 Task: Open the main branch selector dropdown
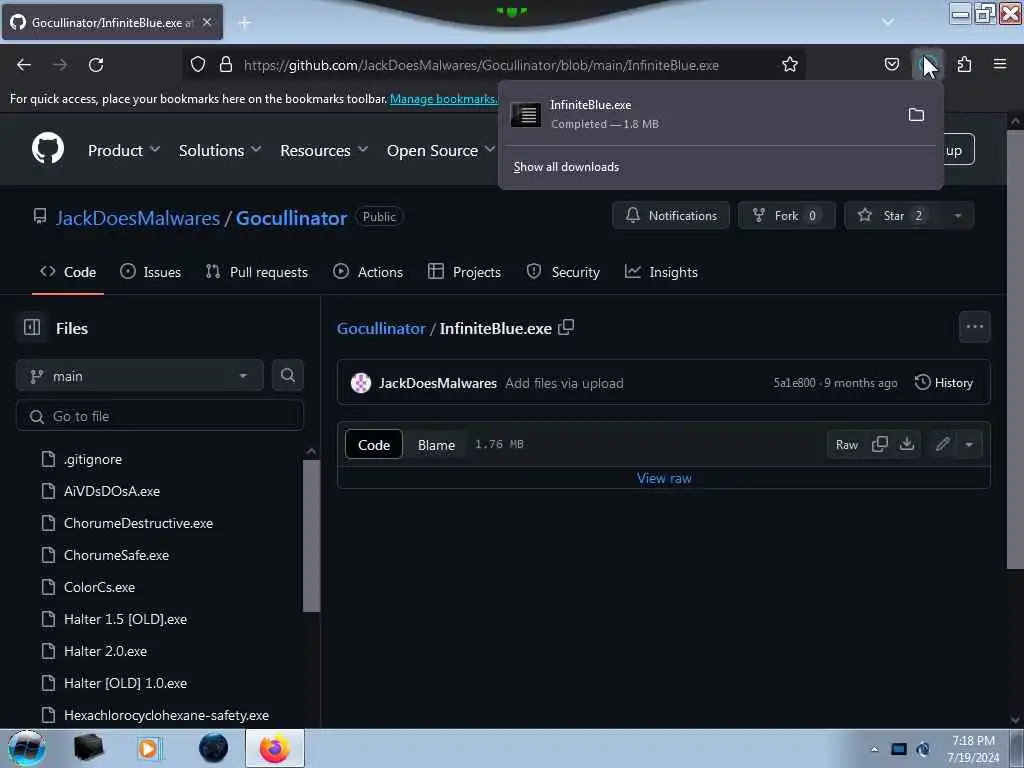coord(140,376)
